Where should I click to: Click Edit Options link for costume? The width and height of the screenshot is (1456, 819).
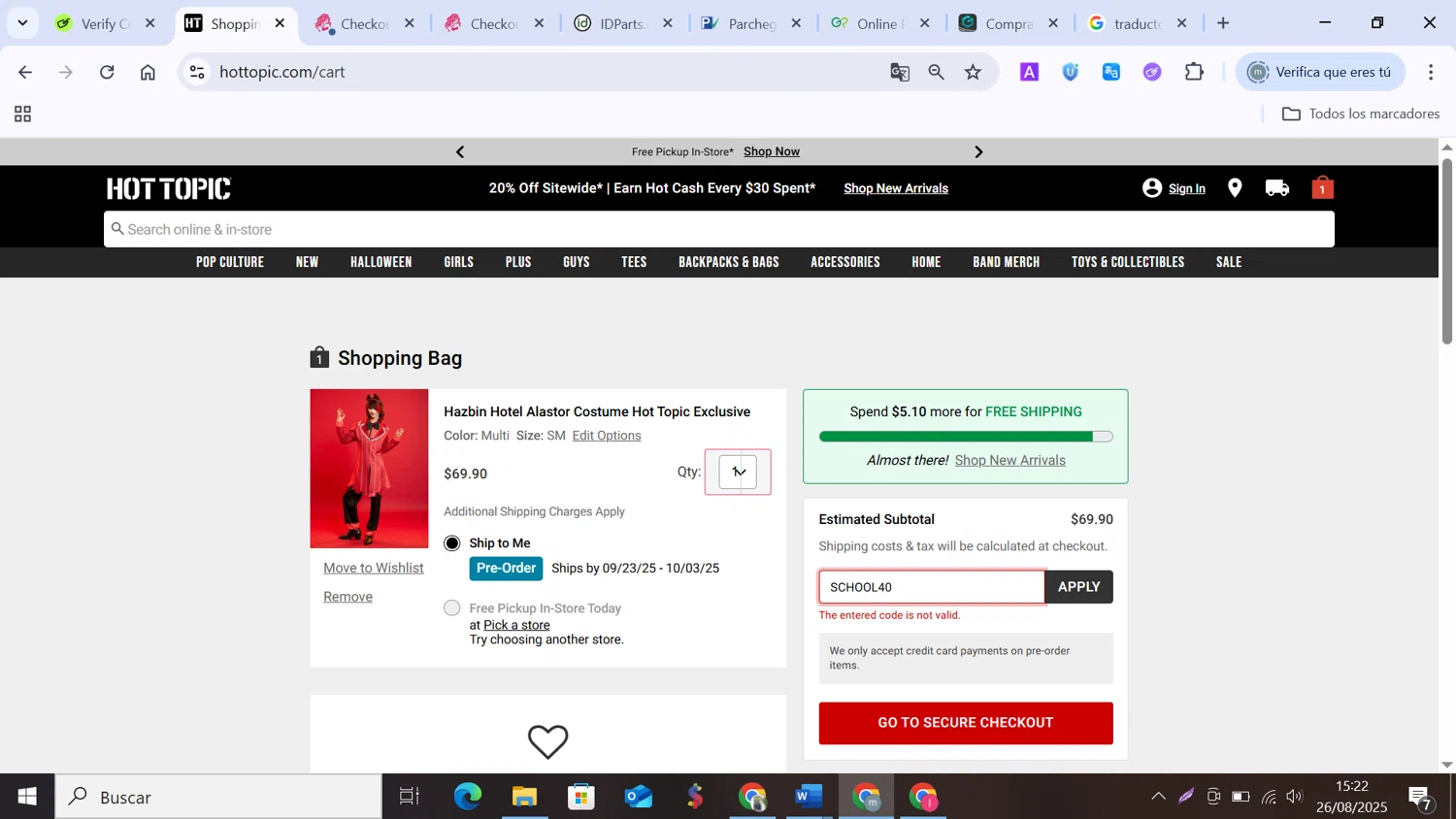pos(607,436)
